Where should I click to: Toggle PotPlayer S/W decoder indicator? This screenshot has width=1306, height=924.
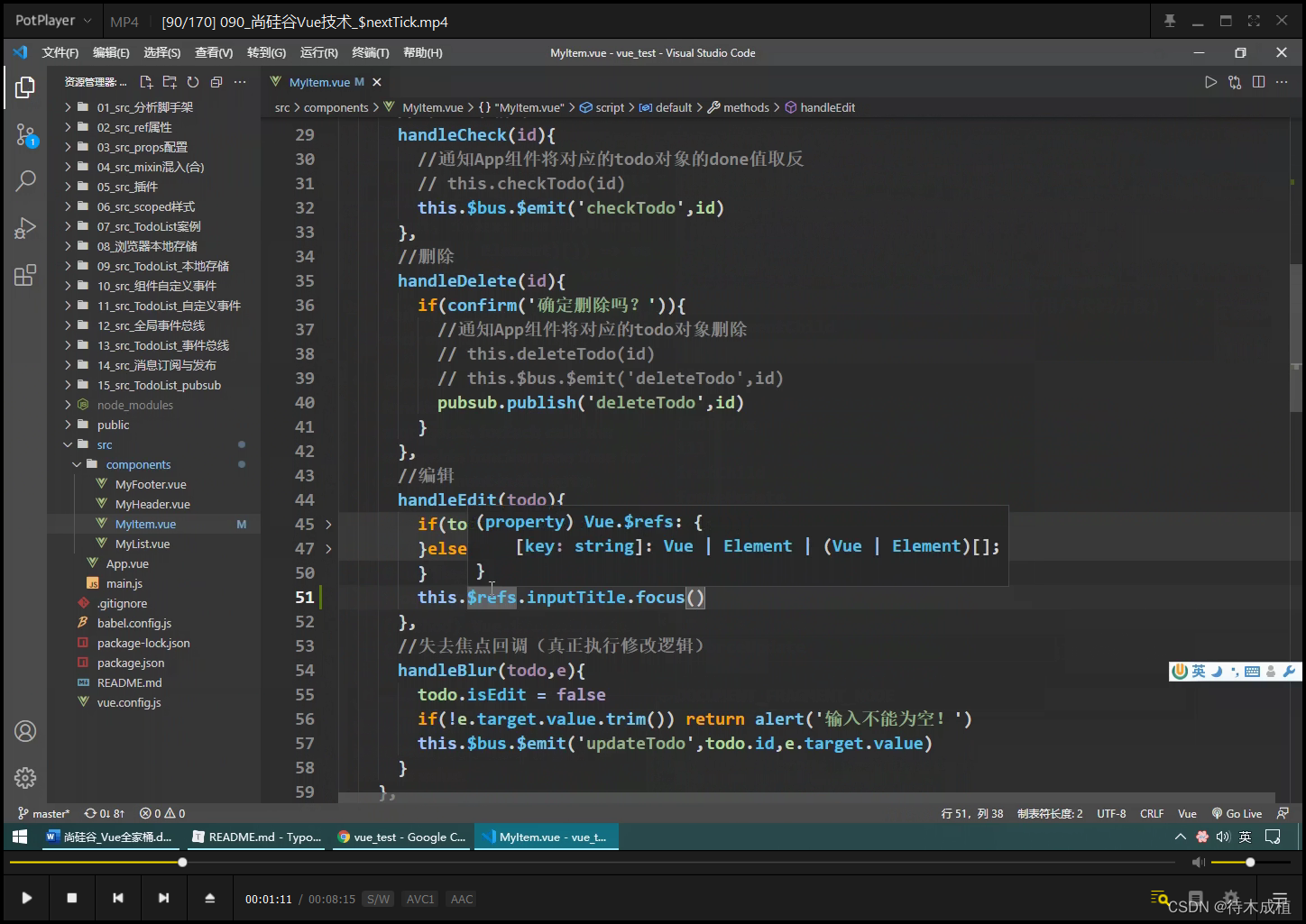(379, 899)
